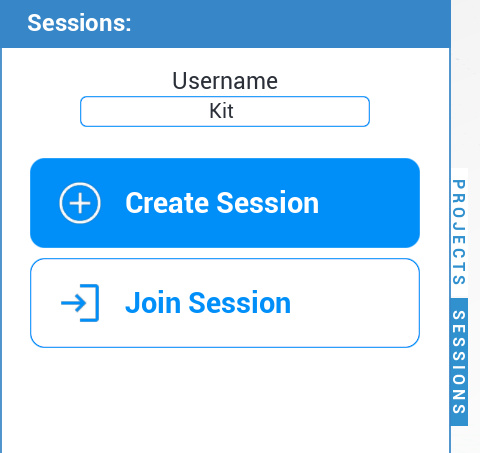480x453 pixels.
Task: Click the blue Sessions title bar
Action: click(225, 23)
